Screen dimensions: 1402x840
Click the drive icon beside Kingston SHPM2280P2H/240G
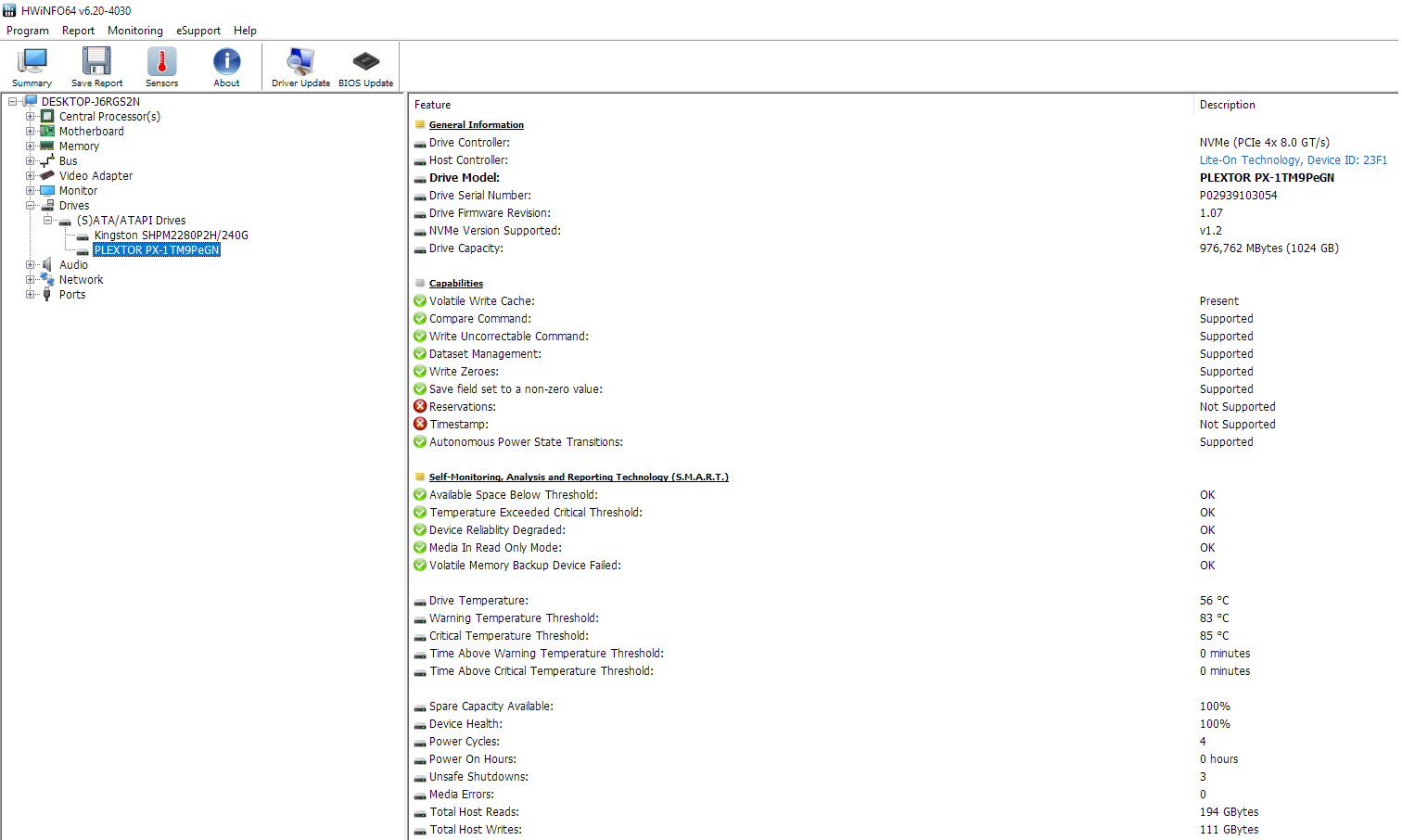(83, 236)
